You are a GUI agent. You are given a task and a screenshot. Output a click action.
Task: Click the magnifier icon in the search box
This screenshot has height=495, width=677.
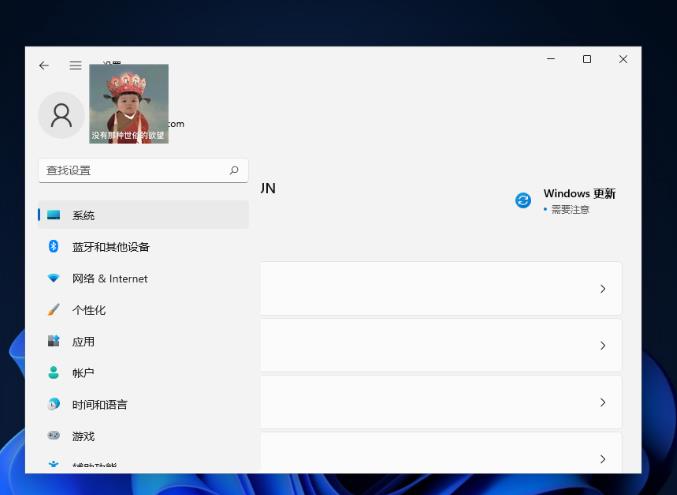click(234, 170)
